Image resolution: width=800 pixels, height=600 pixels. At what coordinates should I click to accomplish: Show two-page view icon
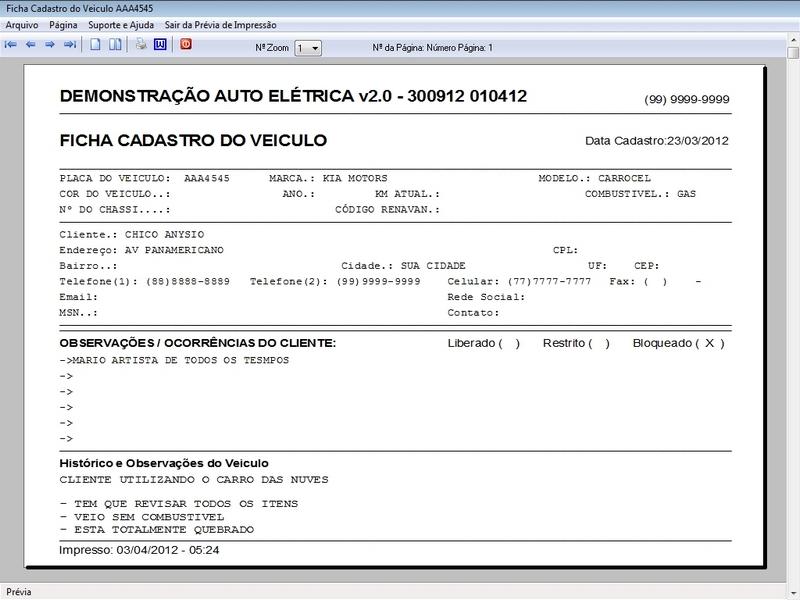point(115,44)
